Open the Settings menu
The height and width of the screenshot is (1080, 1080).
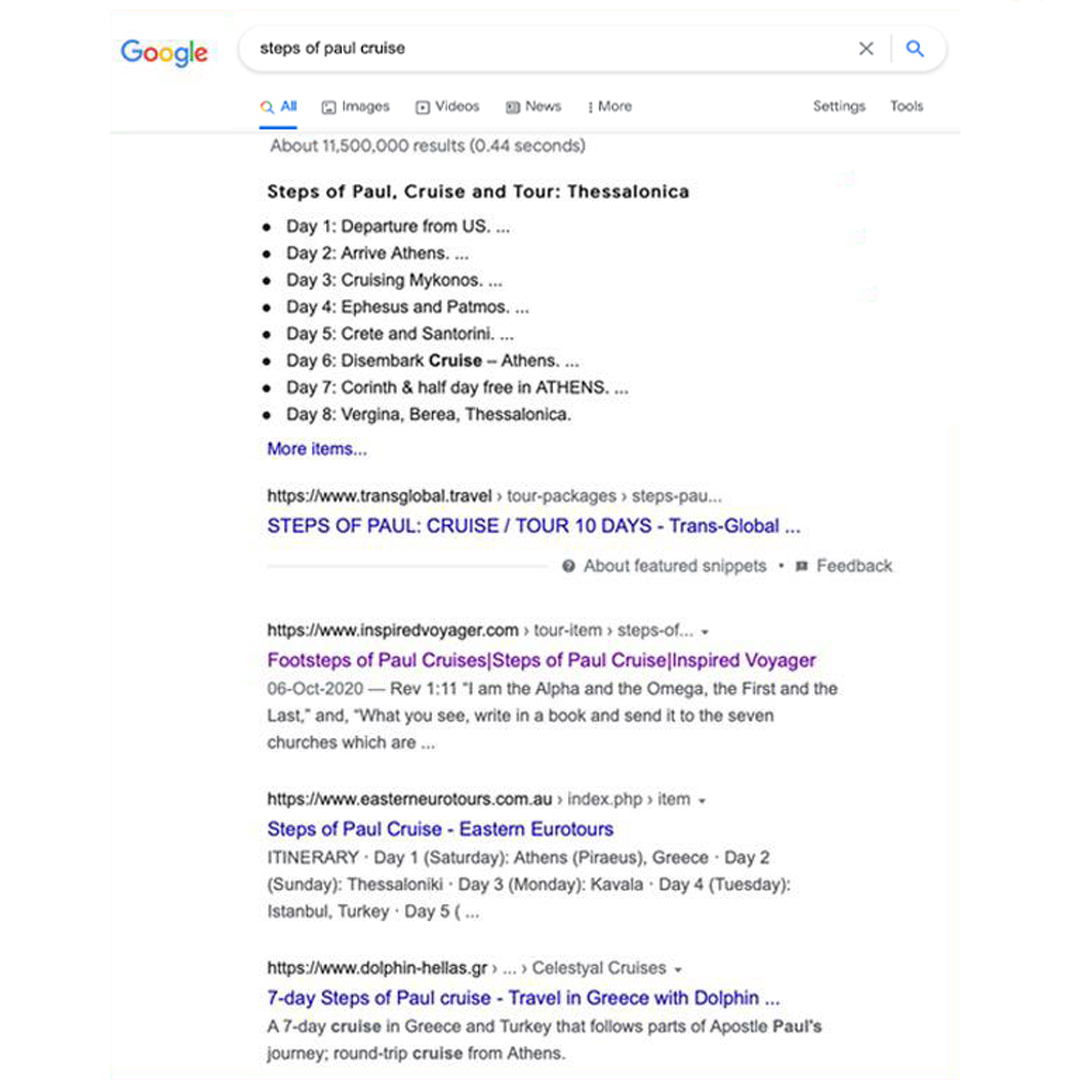839,106
